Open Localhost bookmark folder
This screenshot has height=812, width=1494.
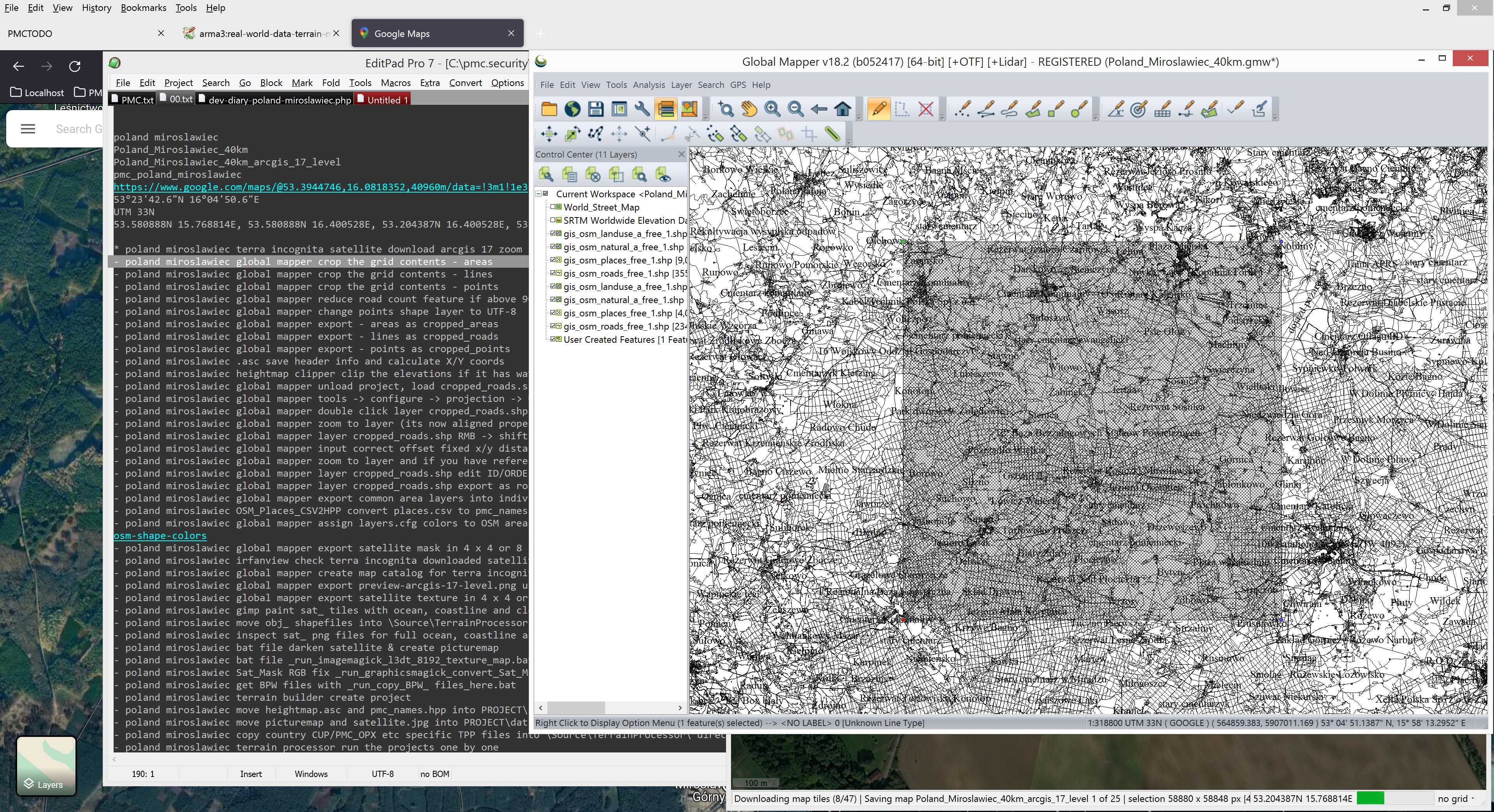click(x=37, y=92)
